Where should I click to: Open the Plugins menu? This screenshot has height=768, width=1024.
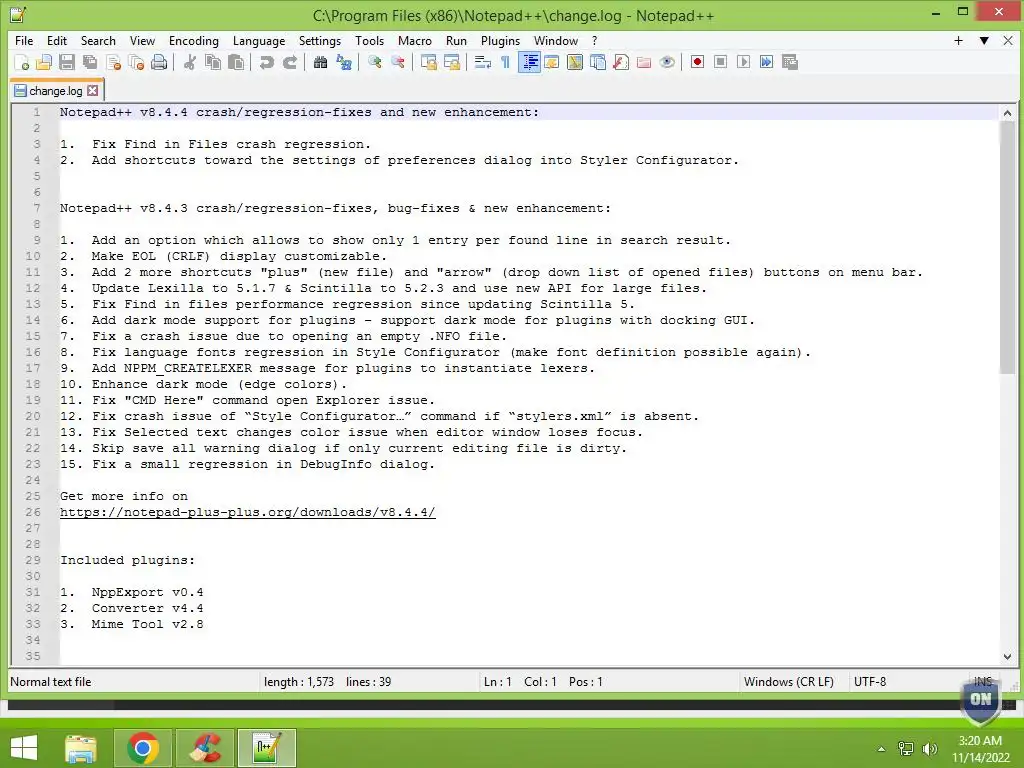click(500, 40)
